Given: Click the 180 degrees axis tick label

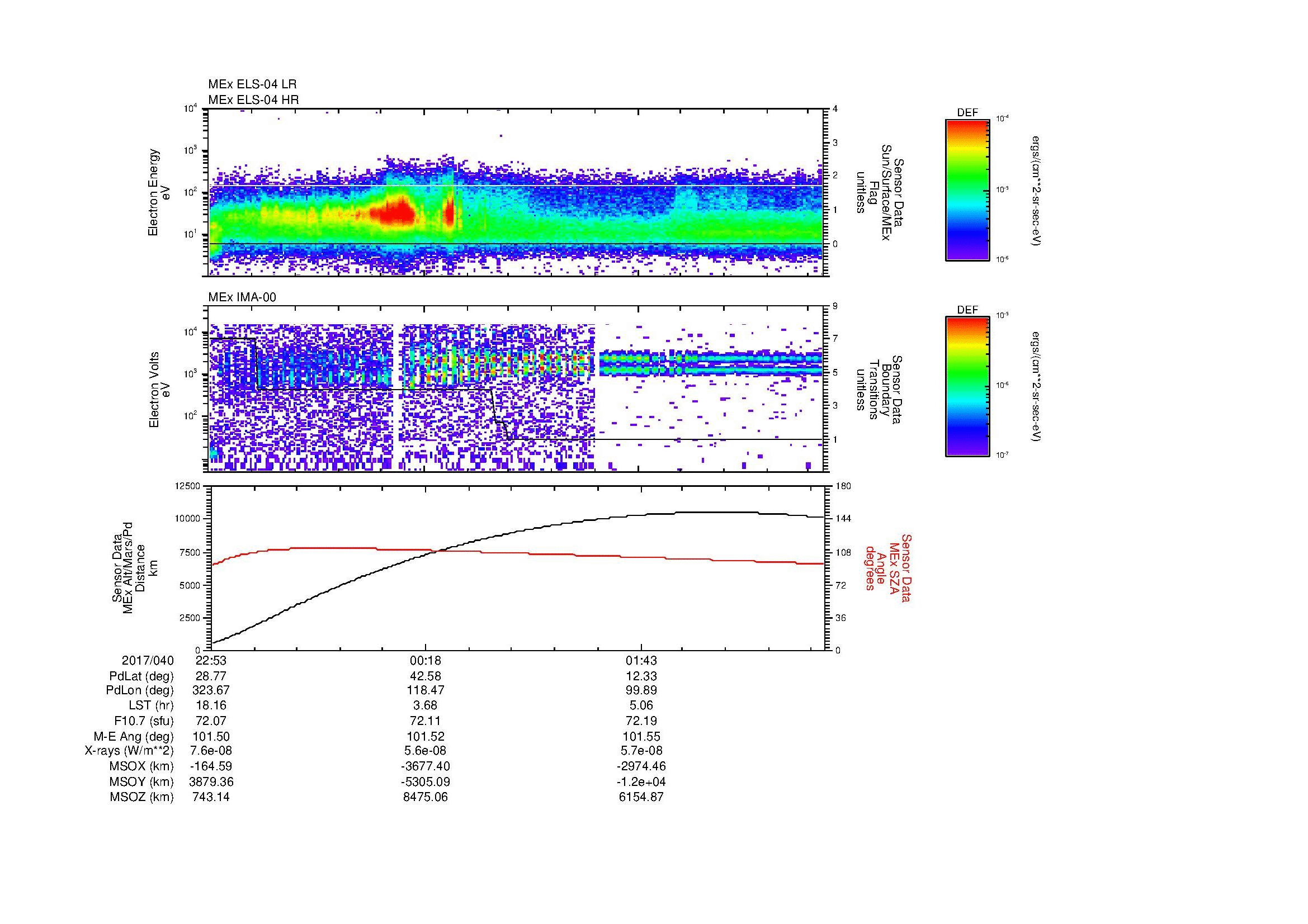Looking at the screenshot, I should click(843, 486).
